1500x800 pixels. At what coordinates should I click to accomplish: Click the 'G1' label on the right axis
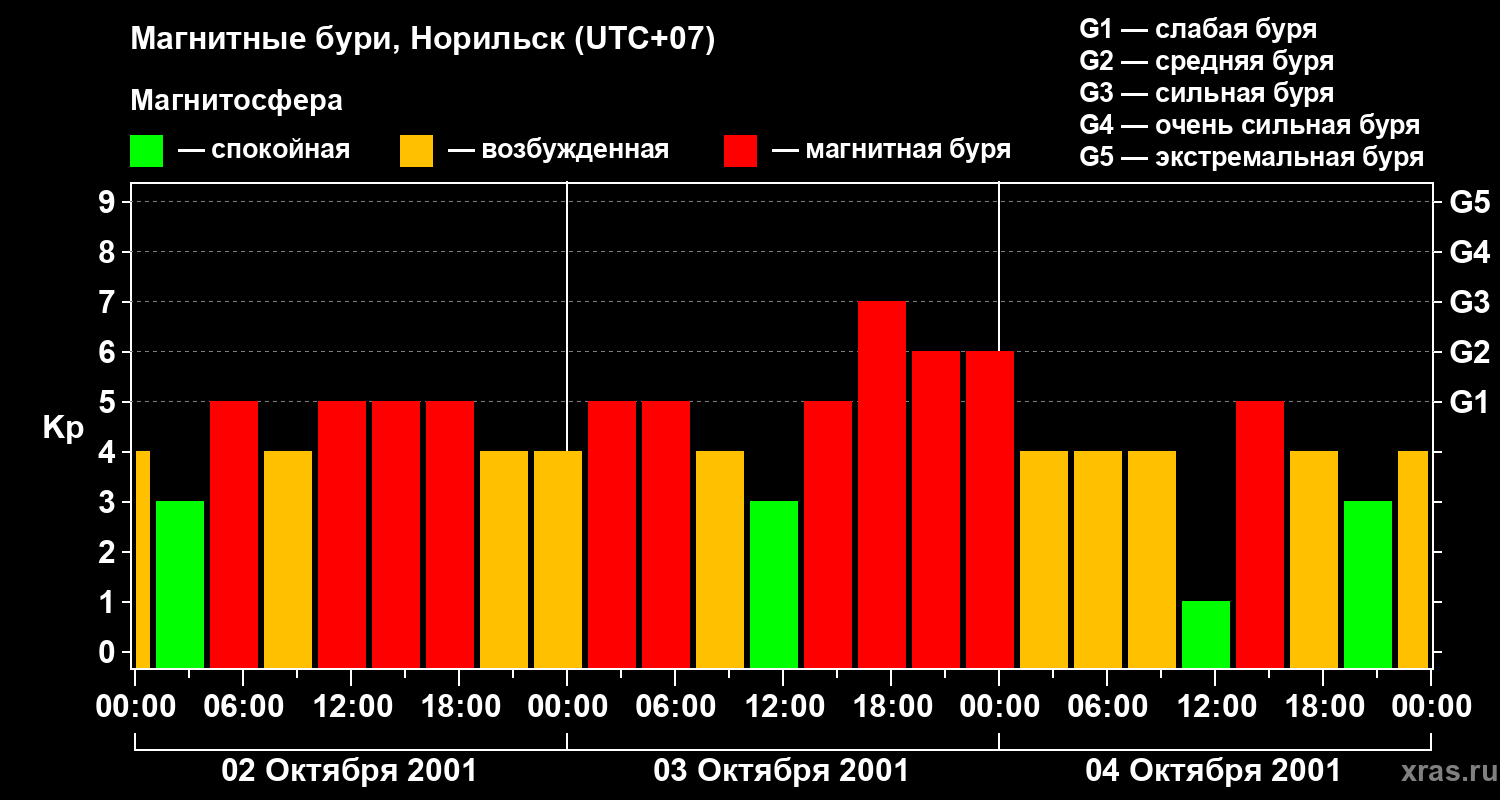click(1469, 403)
